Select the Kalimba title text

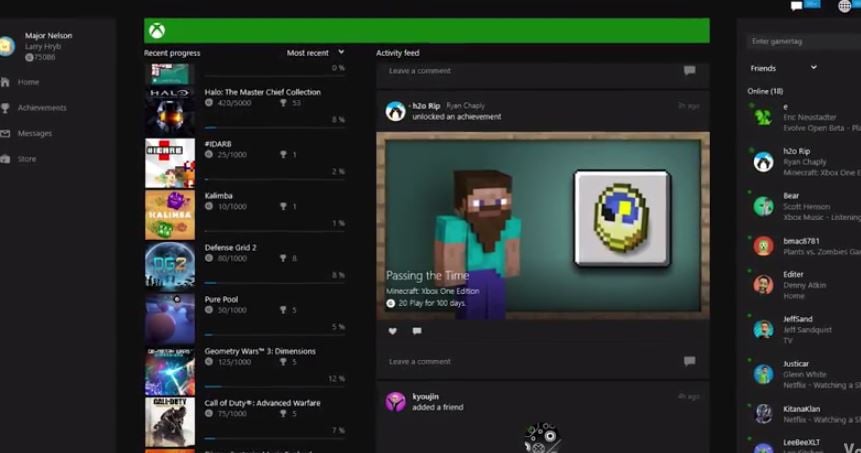point(219,195)
